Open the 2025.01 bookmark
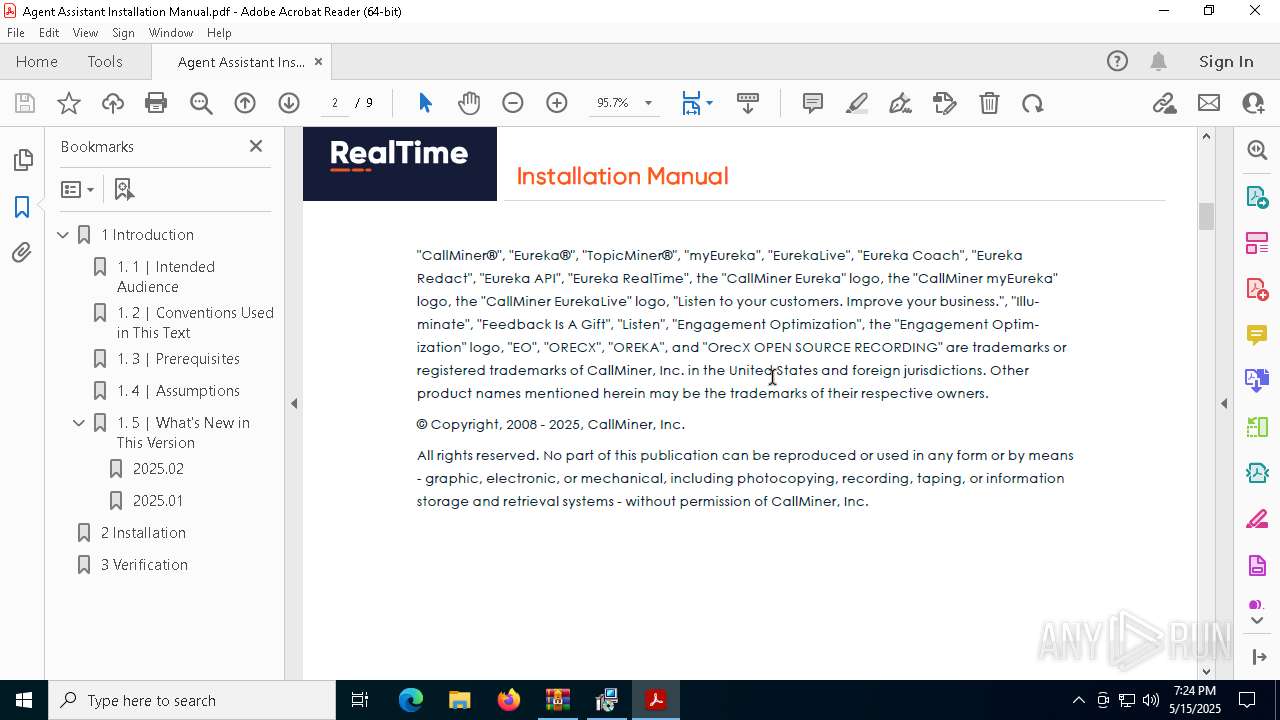Viewport: 1280px width, 720px height. point(158,501)
